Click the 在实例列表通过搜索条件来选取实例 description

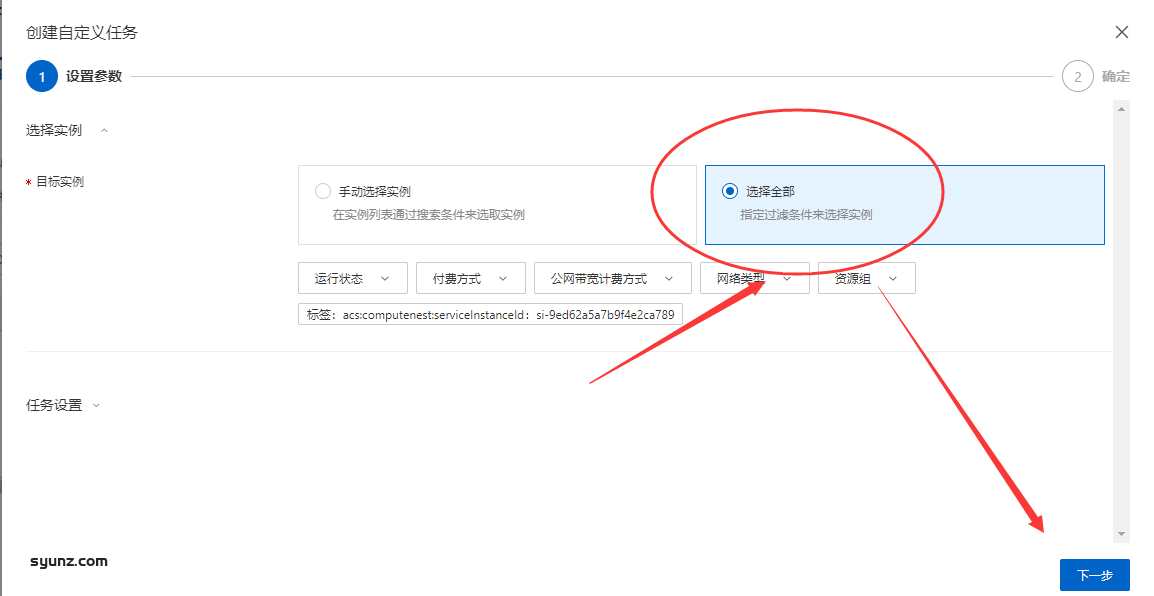click(x=428, y=215)
